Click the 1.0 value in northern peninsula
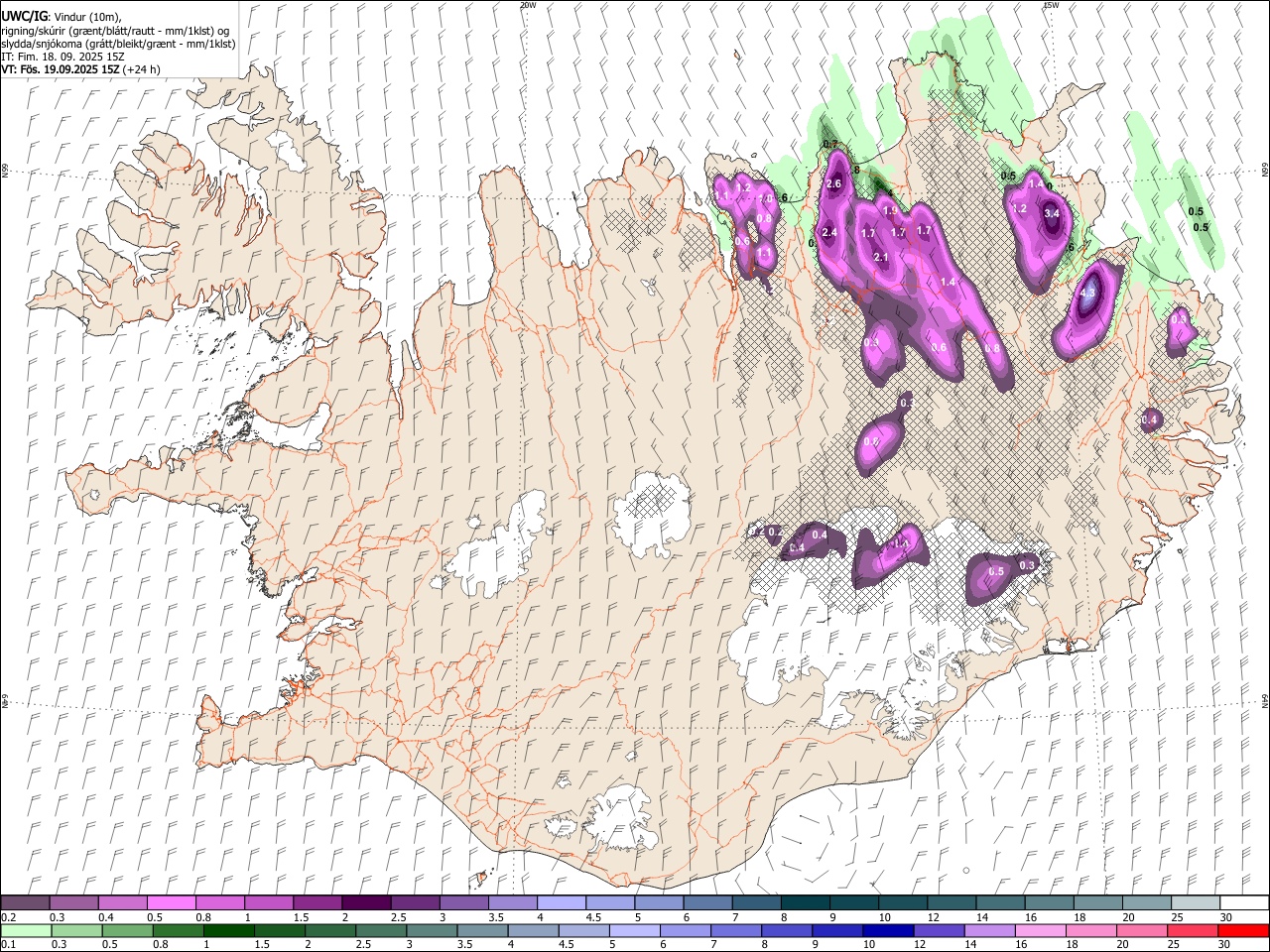Image resolution: width=1270 pixels, height=952 pixels. 766,198
